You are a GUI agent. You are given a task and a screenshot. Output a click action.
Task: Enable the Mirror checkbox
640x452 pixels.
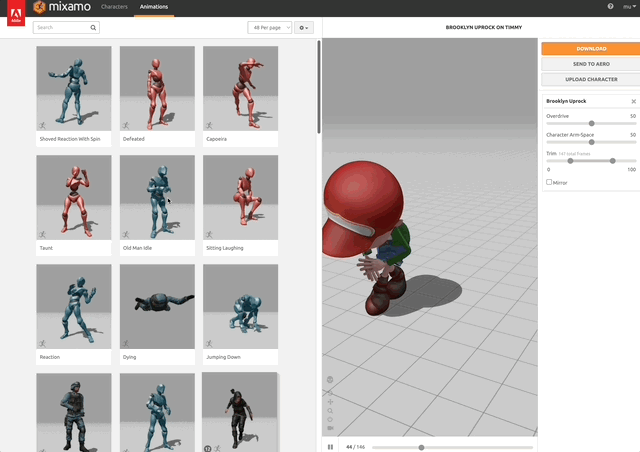point(549,182)
